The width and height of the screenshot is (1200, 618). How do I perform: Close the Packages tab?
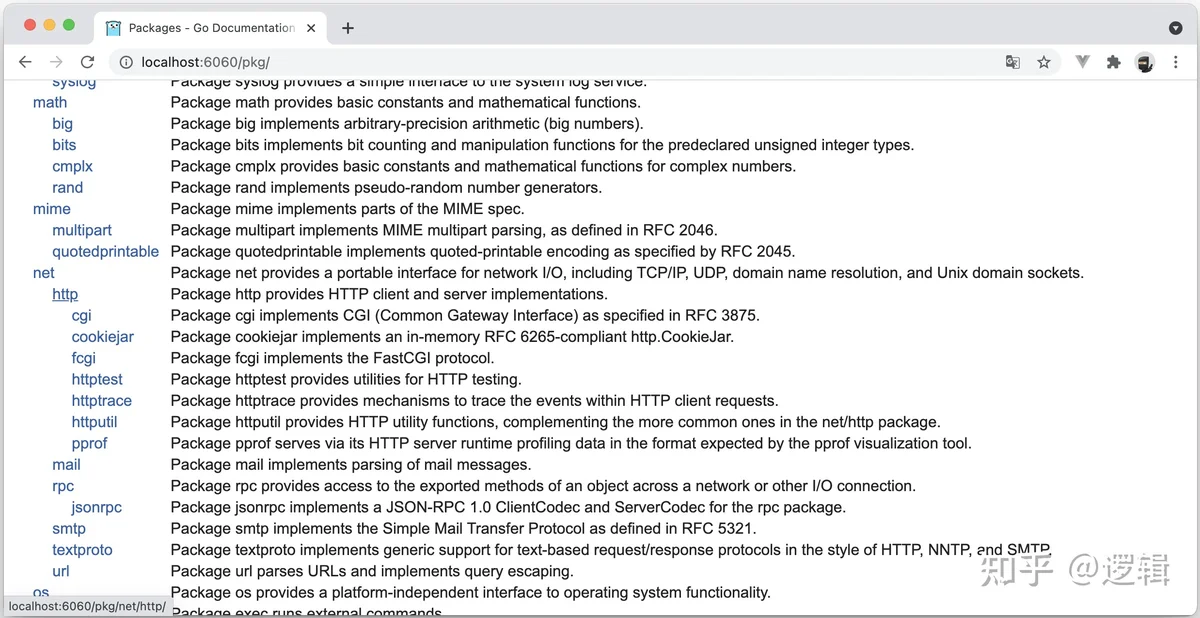[x=311, y=28]
